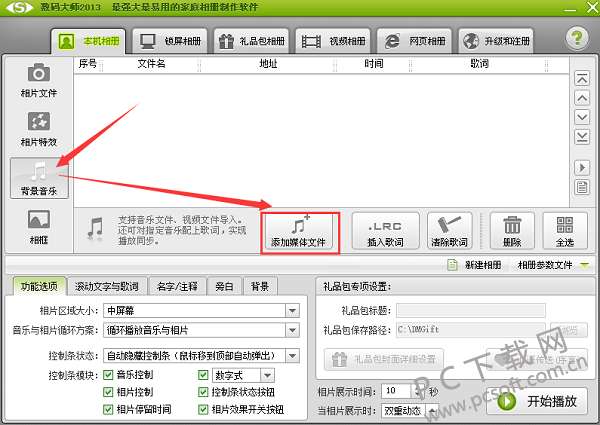Open the 相框 frame icon
Viewport: 600px width, 425px height.
point(39,219)
